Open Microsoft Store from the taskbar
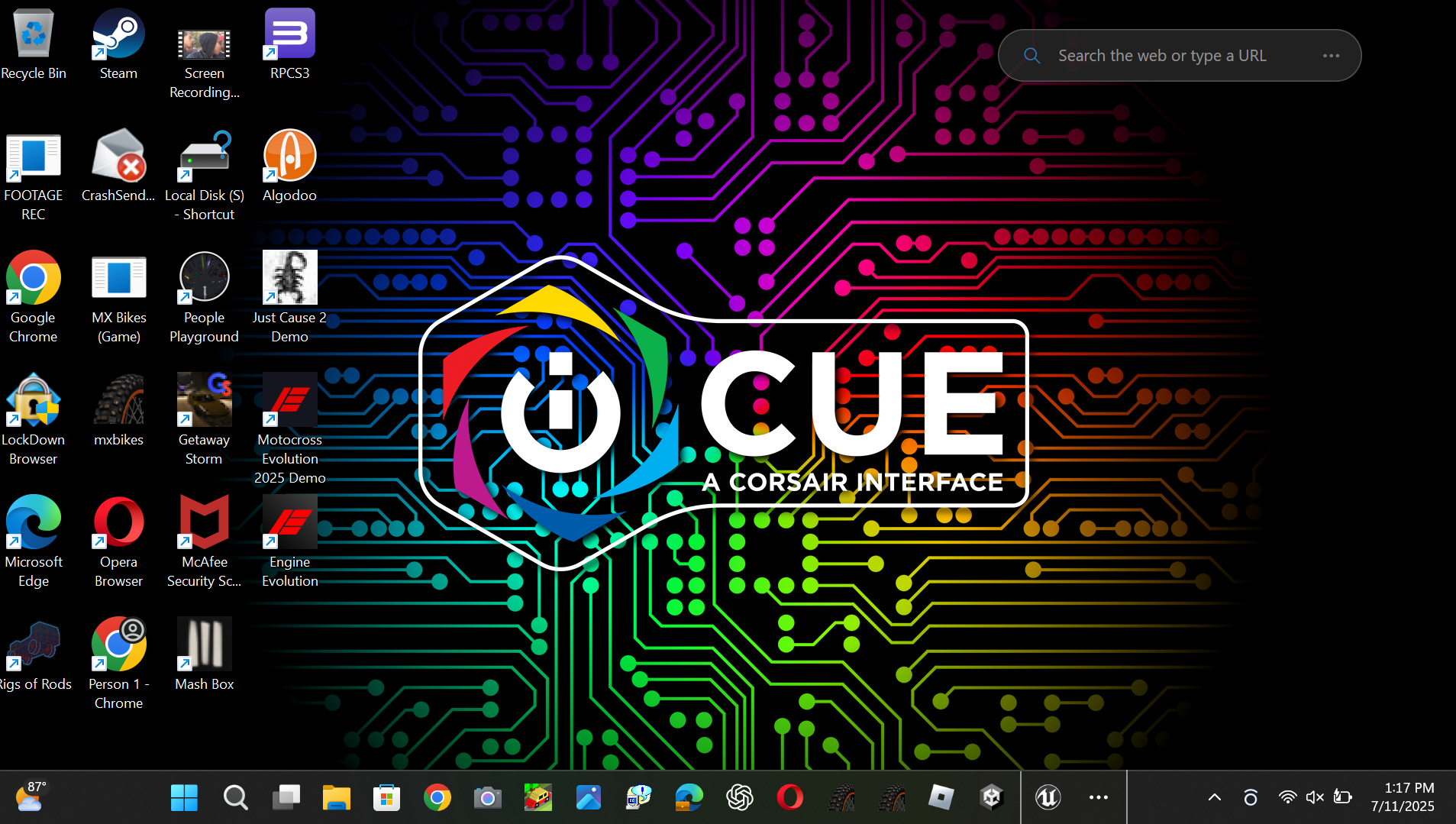Screen dimensions: 1456x824 point(386,798)
